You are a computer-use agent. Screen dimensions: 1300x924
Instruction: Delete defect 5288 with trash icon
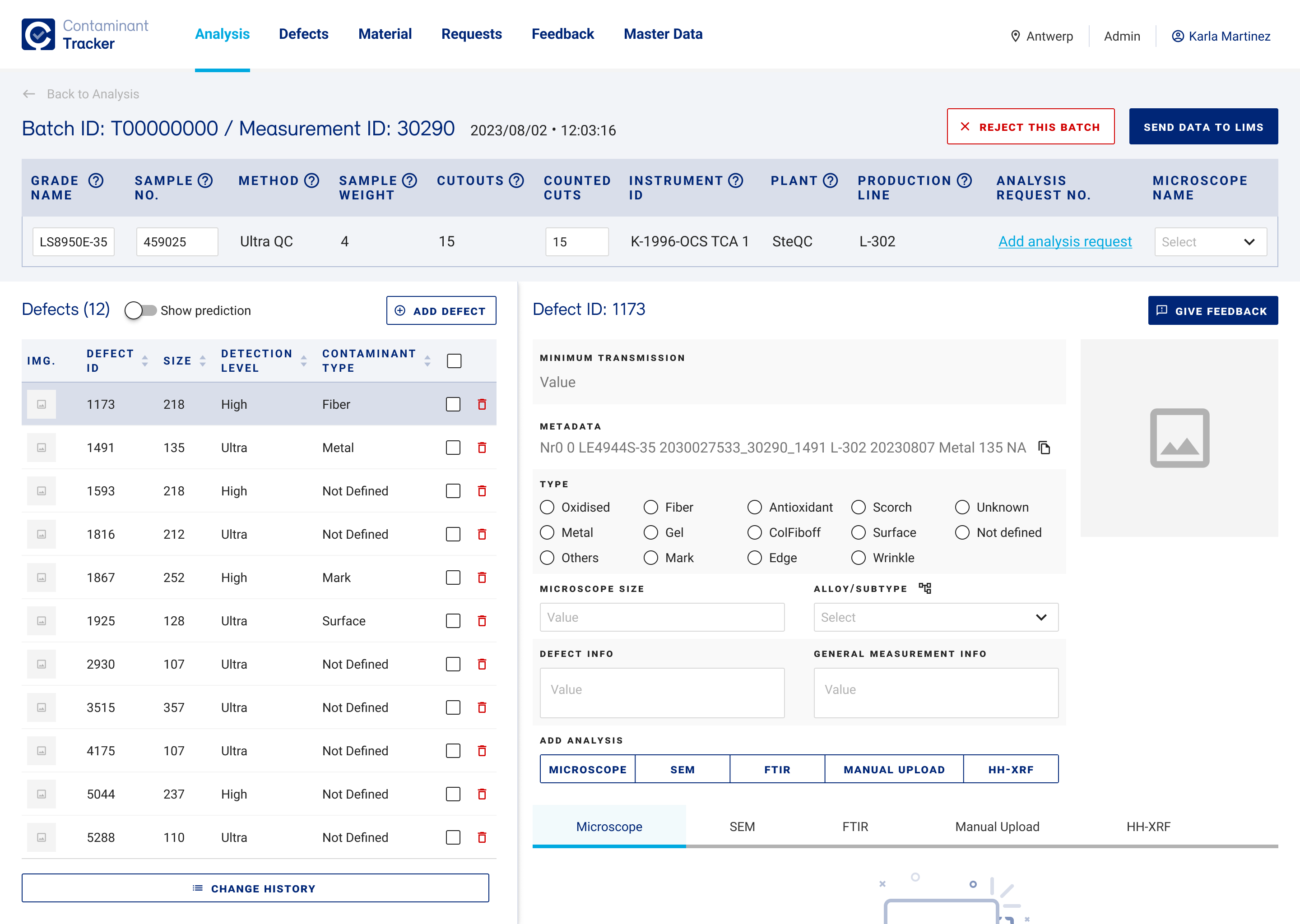[482, 837]
